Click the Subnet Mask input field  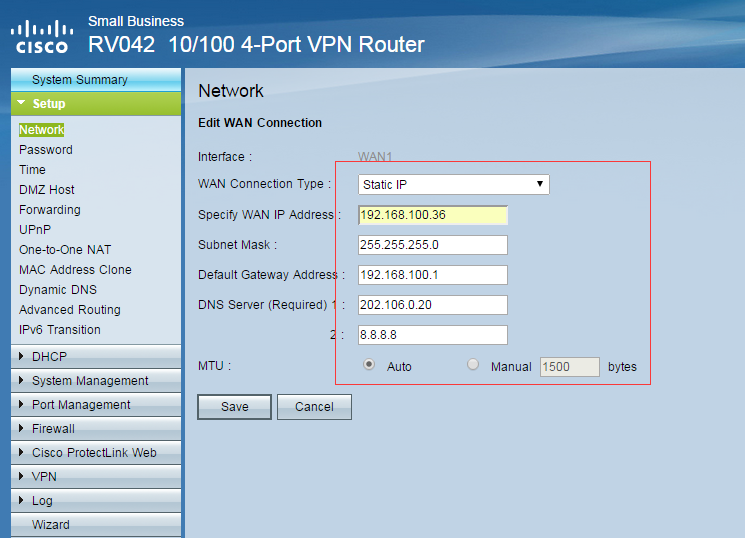coord(432,245)
